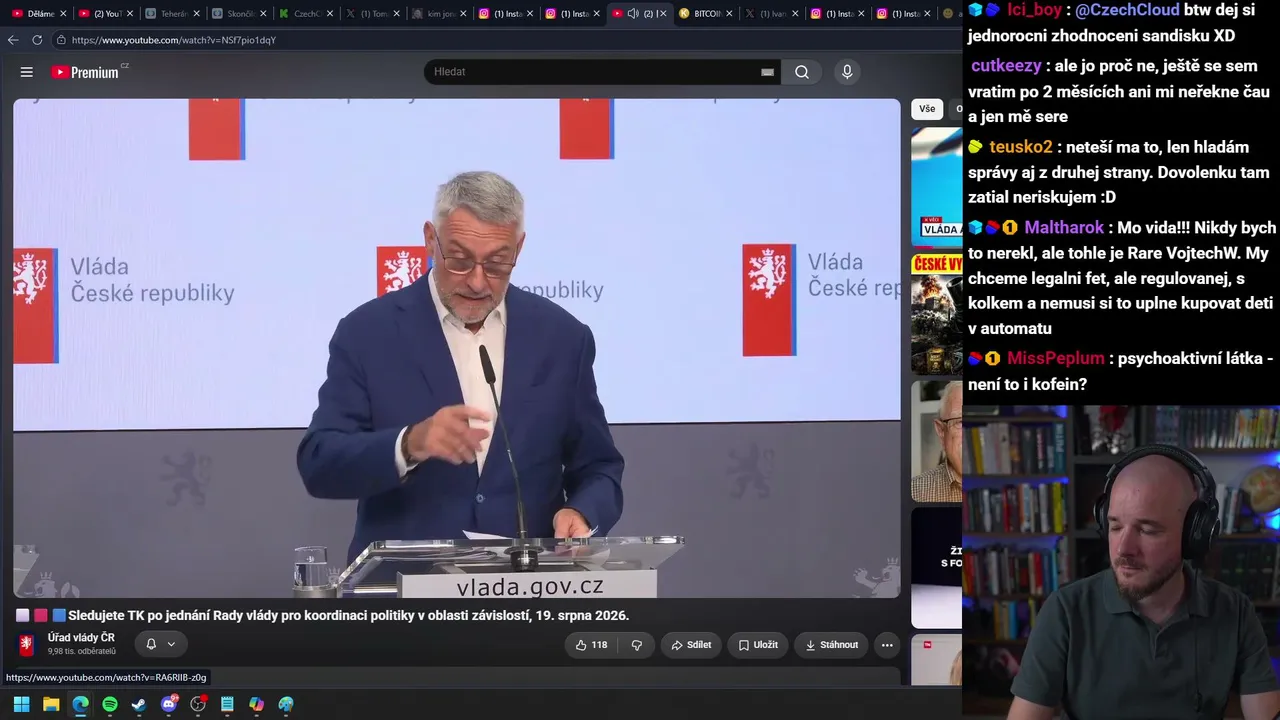Save the video with Uložit

click(x=758, y=645)
